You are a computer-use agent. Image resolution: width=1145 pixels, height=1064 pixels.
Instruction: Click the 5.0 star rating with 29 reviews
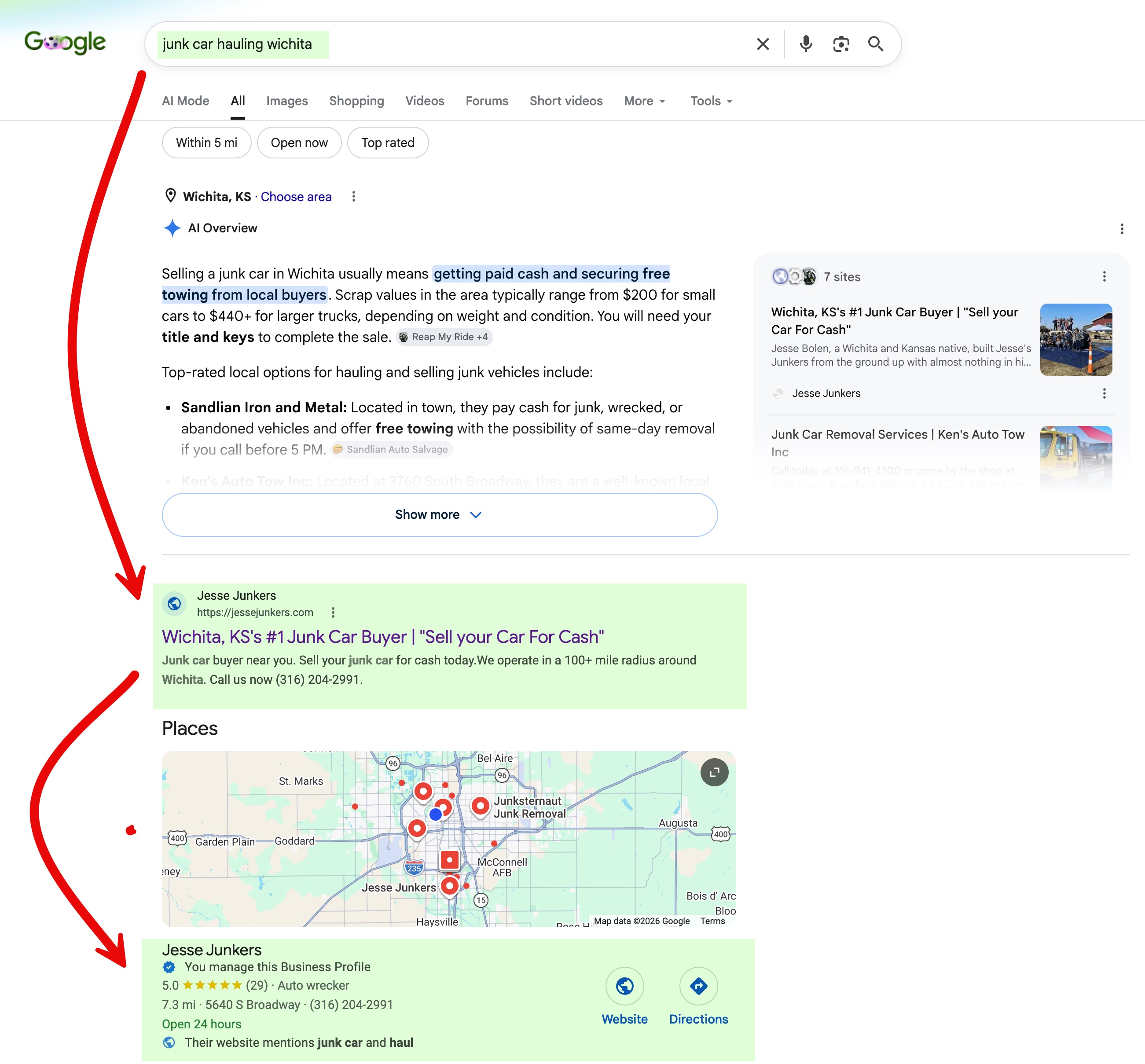215,986
